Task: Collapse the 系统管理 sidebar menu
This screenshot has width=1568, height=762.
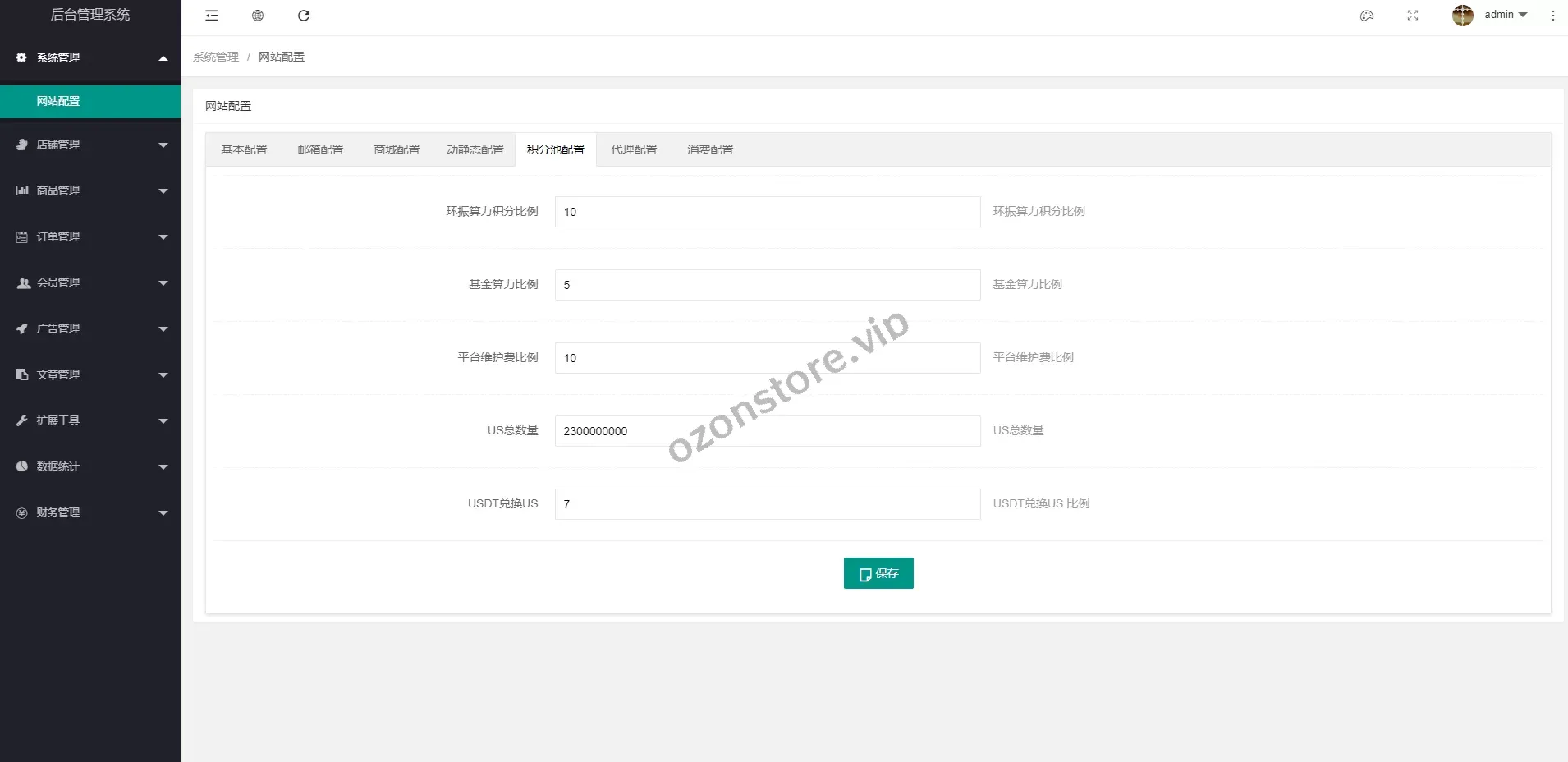Action: [x=90, y=57]
